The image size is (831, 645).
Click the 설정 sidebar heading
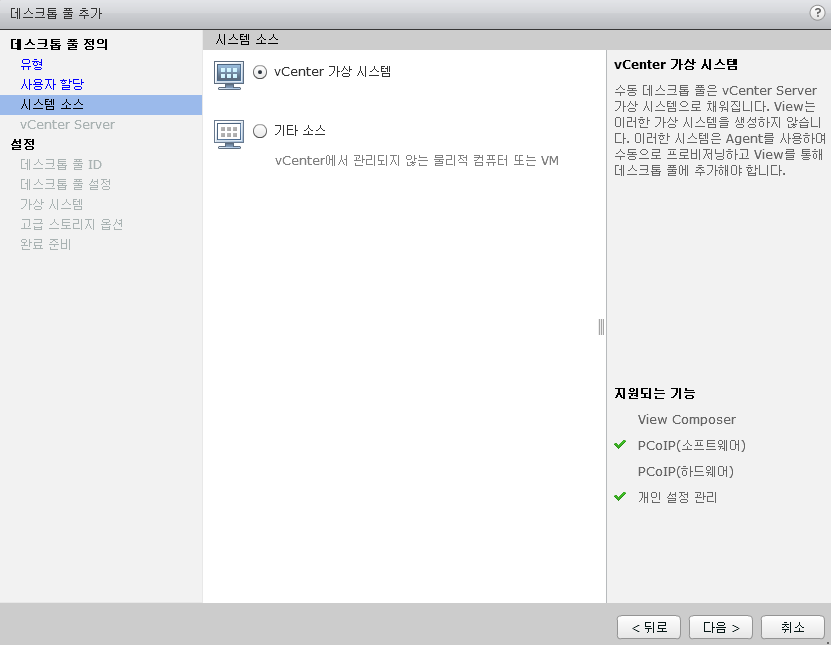tap(23, 144)
